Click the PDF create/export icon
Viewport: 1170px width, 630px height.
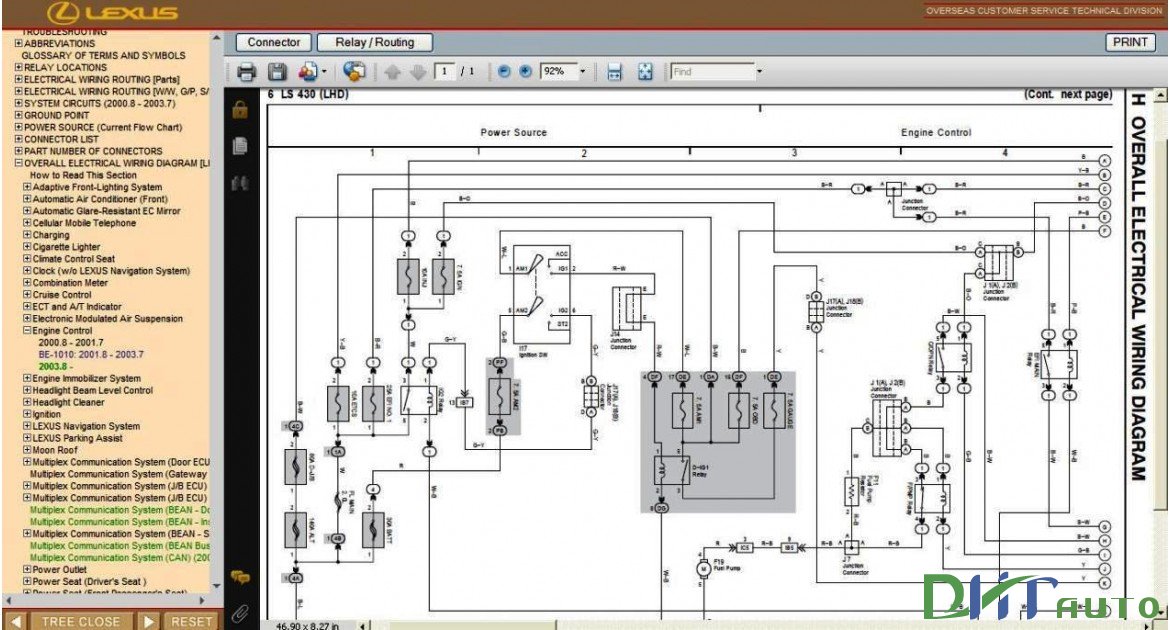(x=307, y=72)
